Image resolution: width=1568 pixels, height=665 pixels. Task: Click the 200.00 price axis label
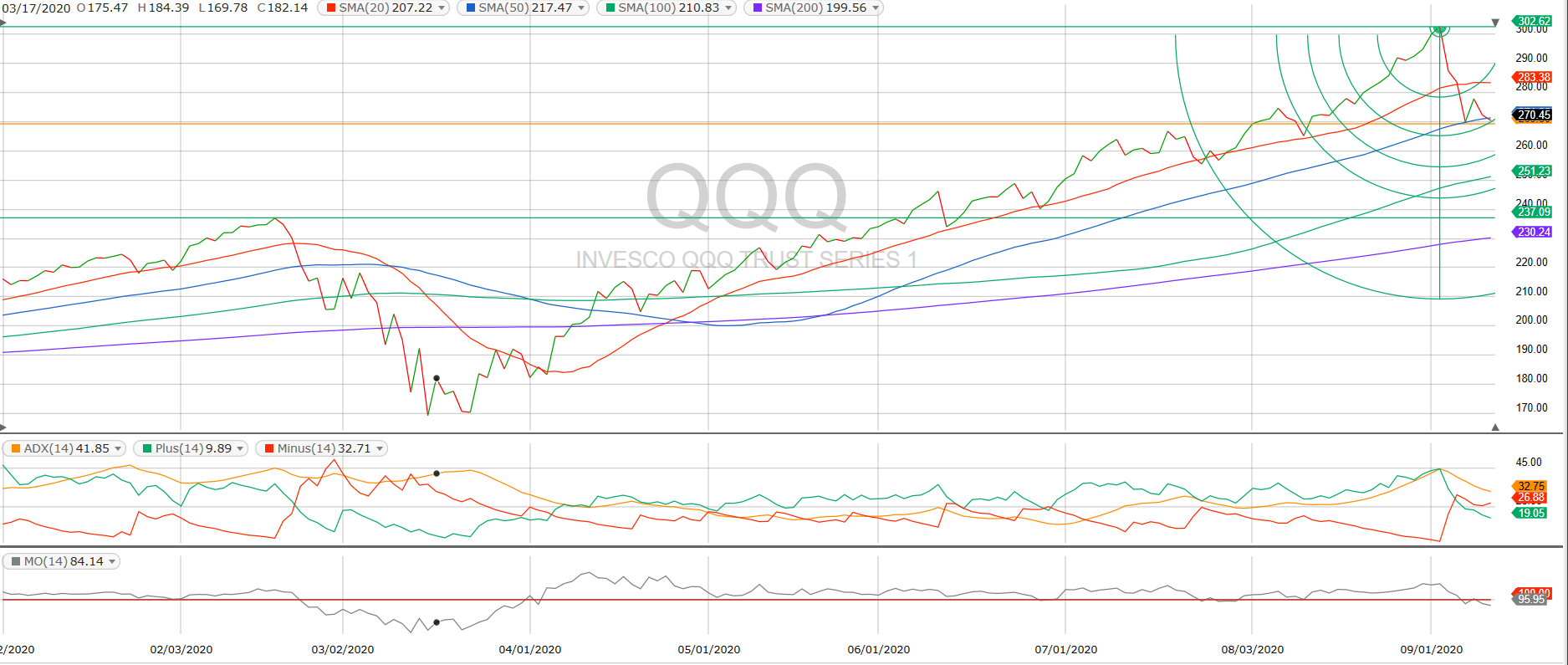[1531, 320]
